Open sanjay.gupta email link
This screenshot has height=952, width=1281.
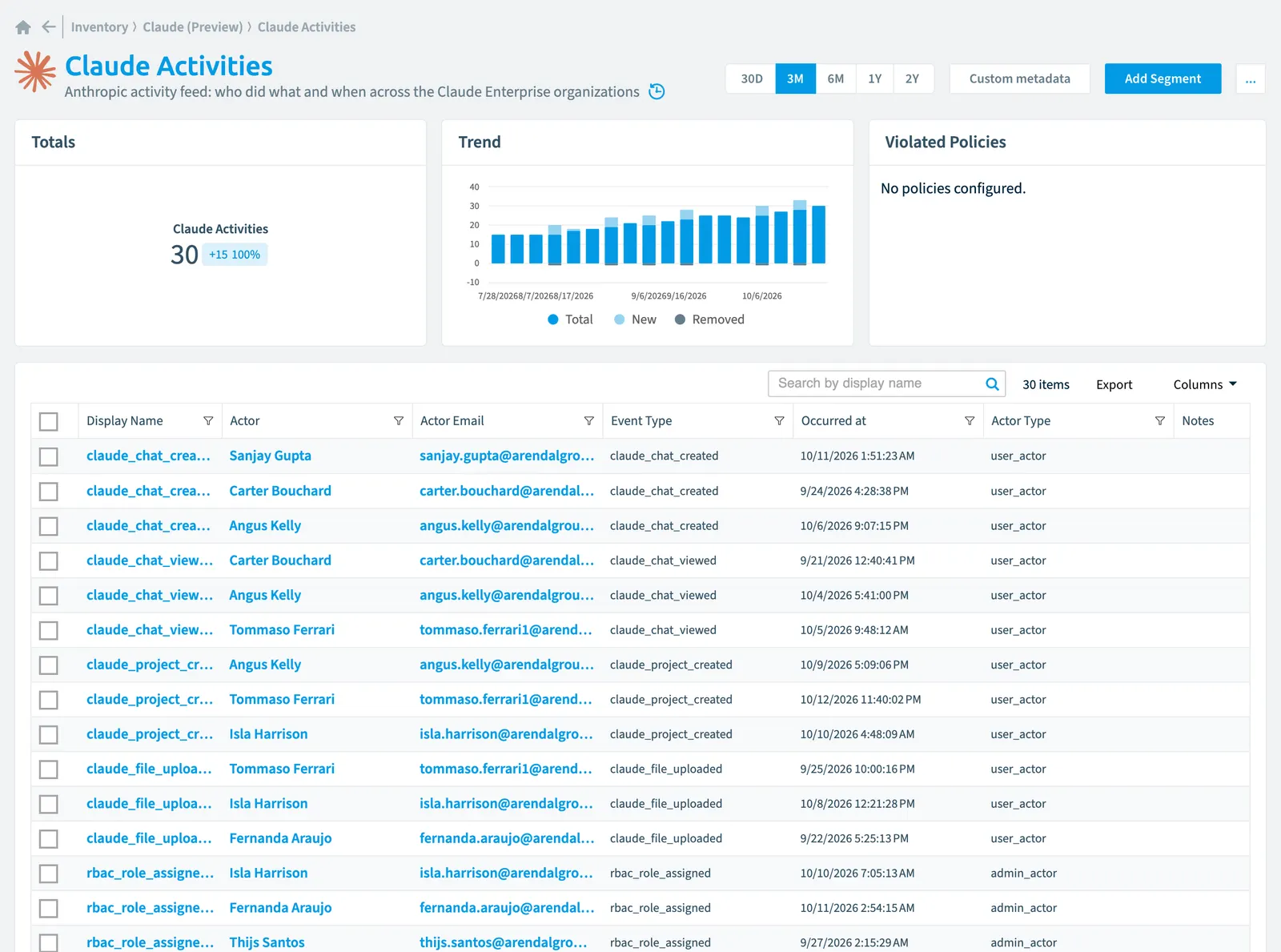[x=507, y=456]
